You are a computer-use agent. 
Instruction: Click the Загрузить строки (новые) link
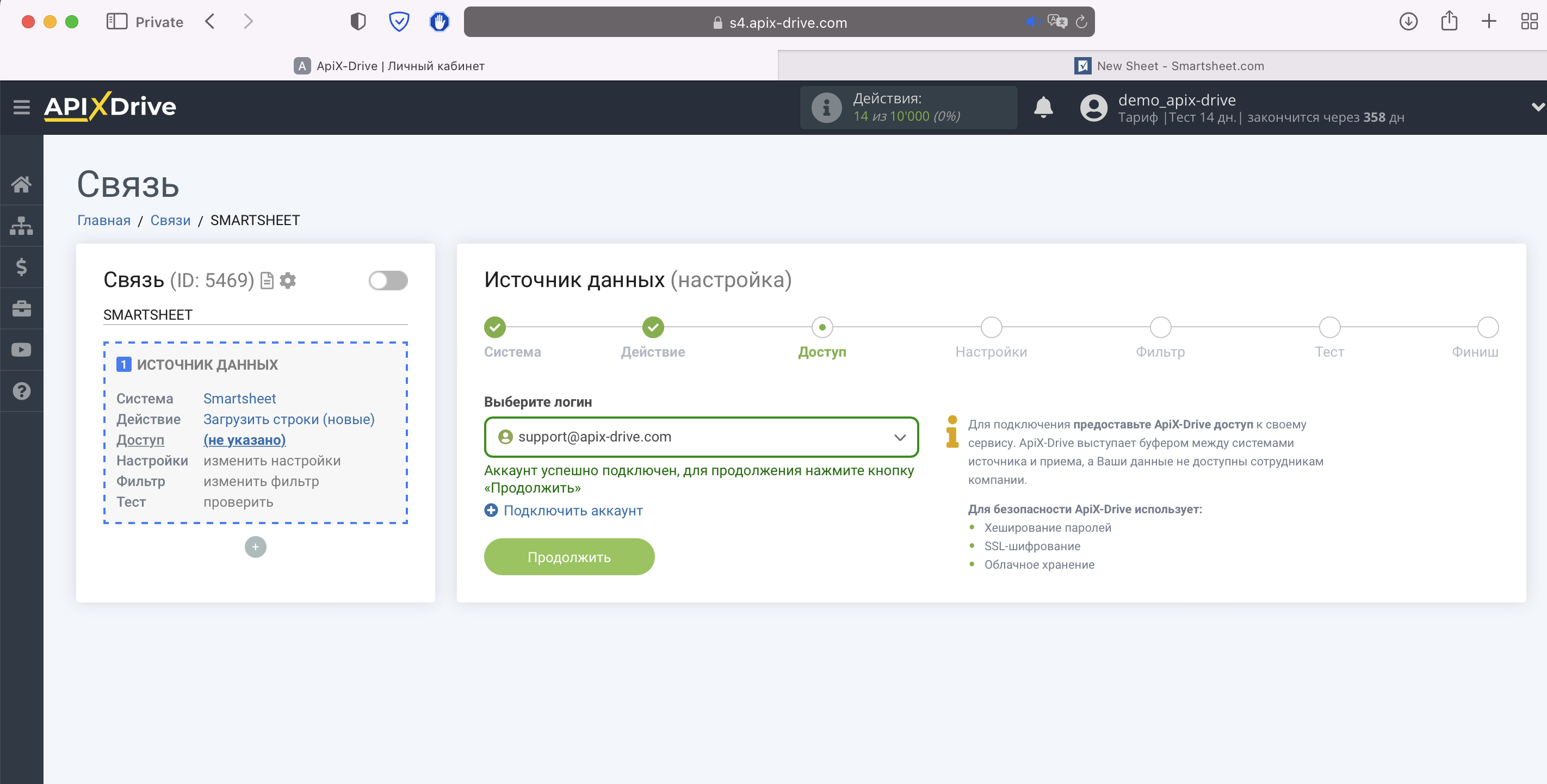point(288,420)
